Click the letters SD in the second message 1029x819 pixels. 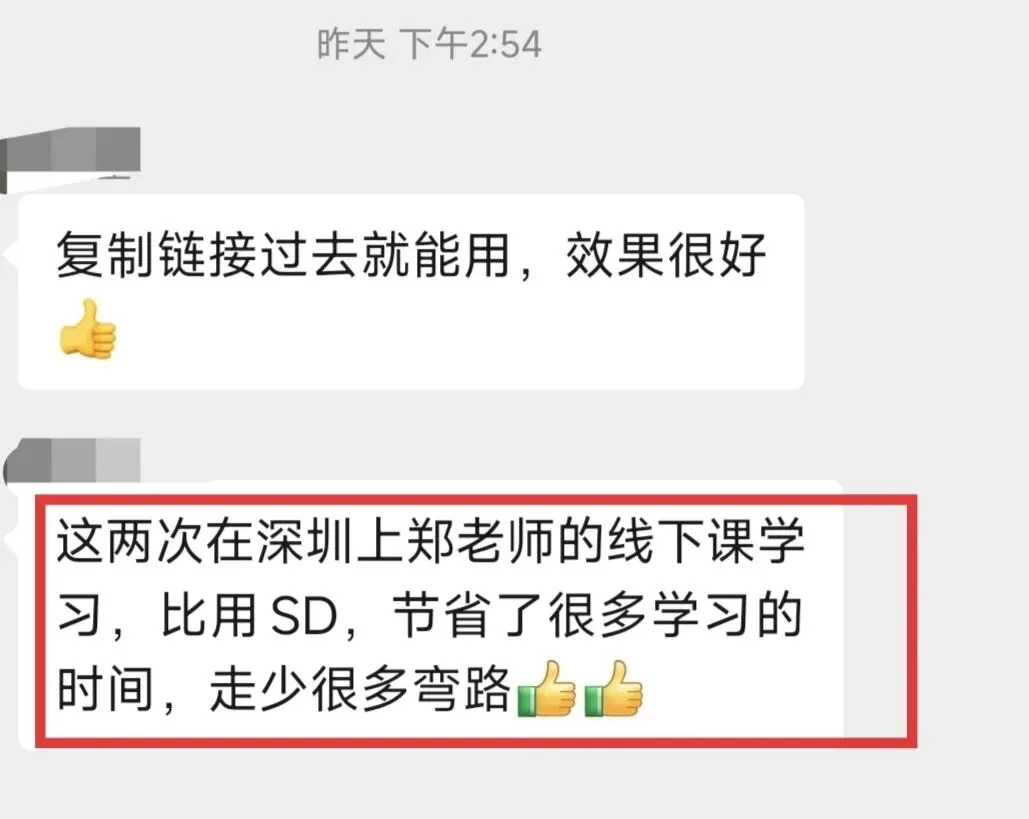(304, 616)
